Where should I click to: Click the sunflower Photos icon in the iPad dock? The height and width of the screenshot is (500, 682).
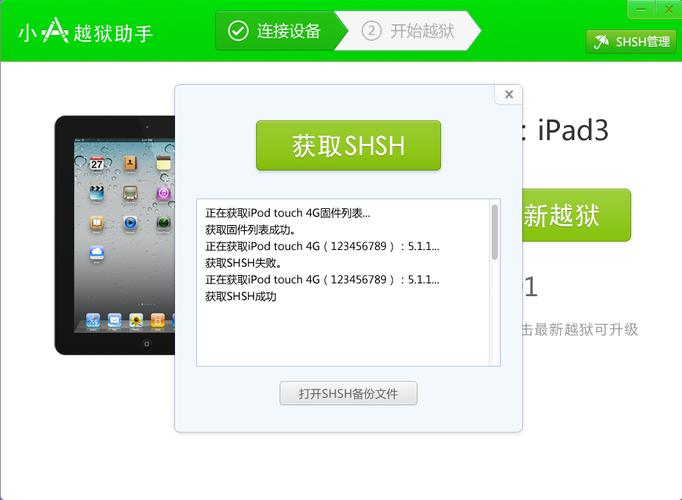point(136,320)
